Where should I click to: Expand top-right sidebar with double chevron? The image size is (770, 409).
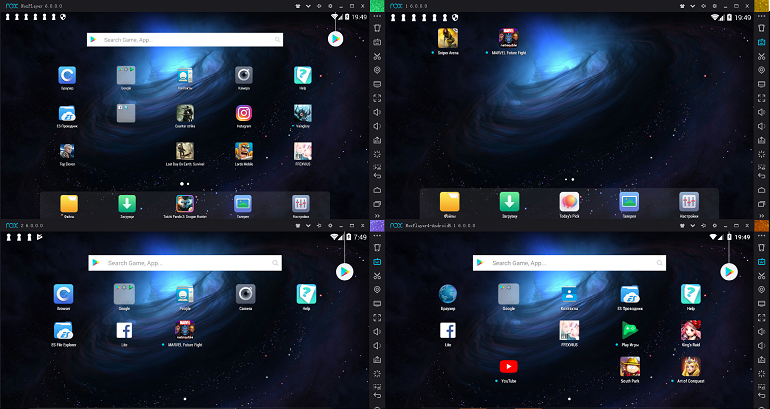761,216
